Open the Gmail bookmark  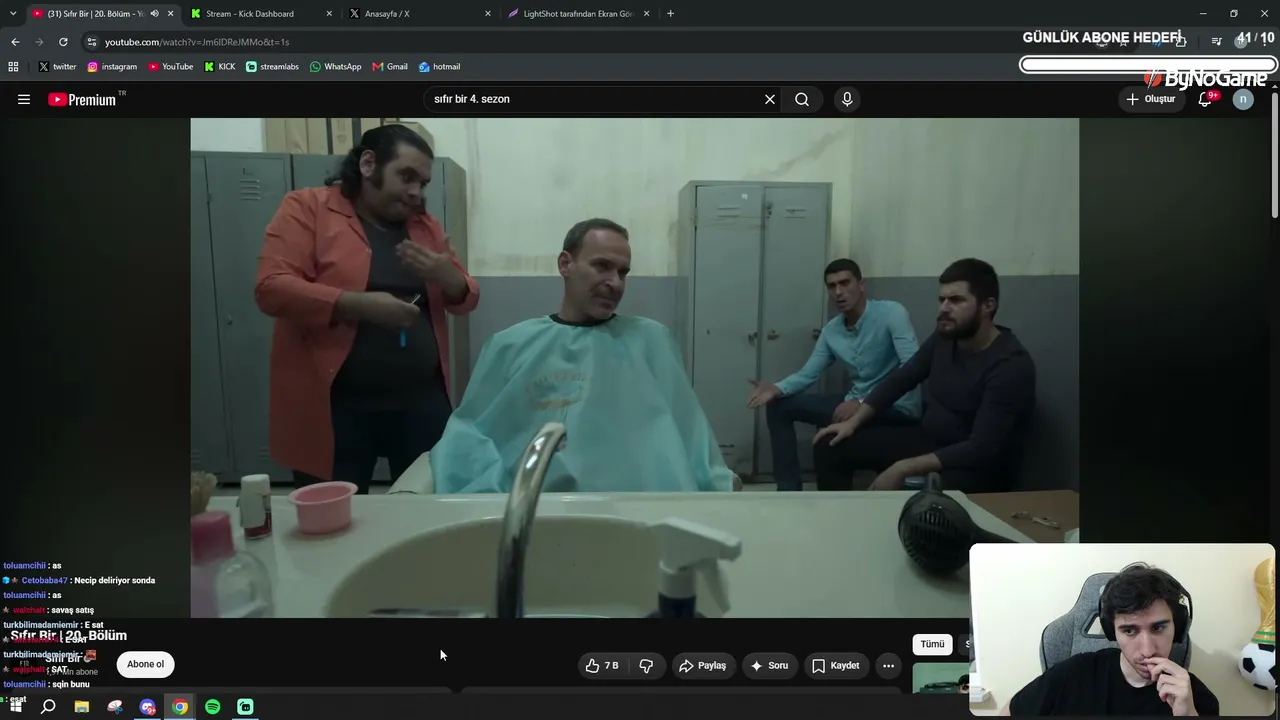pos(390,67)
